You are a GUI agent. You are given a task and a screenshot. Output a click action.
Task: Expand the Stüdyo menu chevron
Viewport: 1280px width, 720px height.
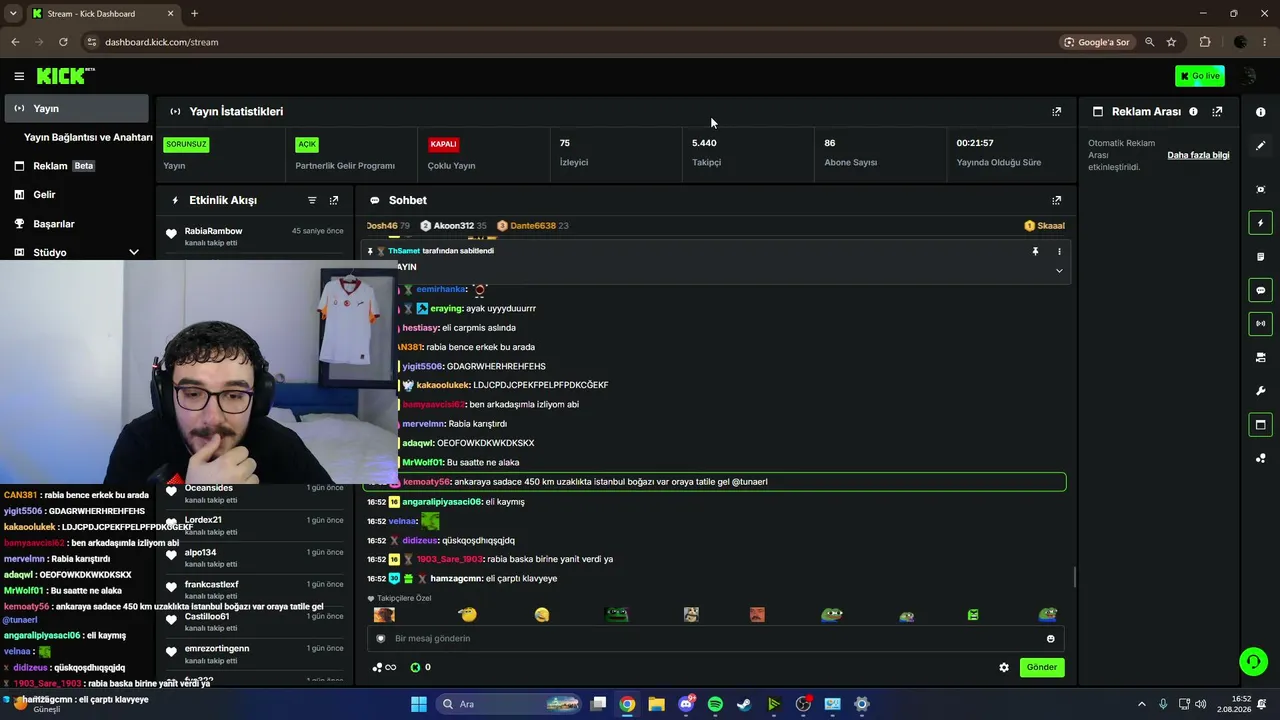coord(134,253)
